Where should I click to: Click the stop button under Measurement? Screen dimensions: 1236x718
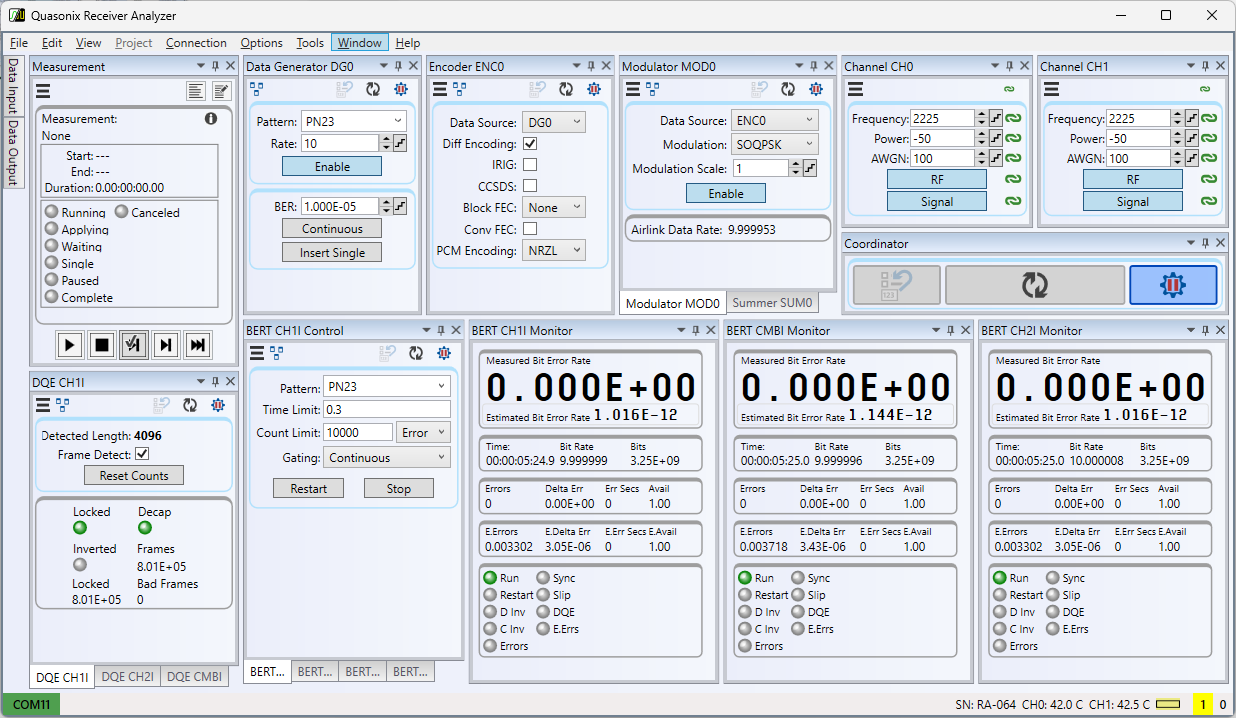pyautogui.click(x=101, y=345)
